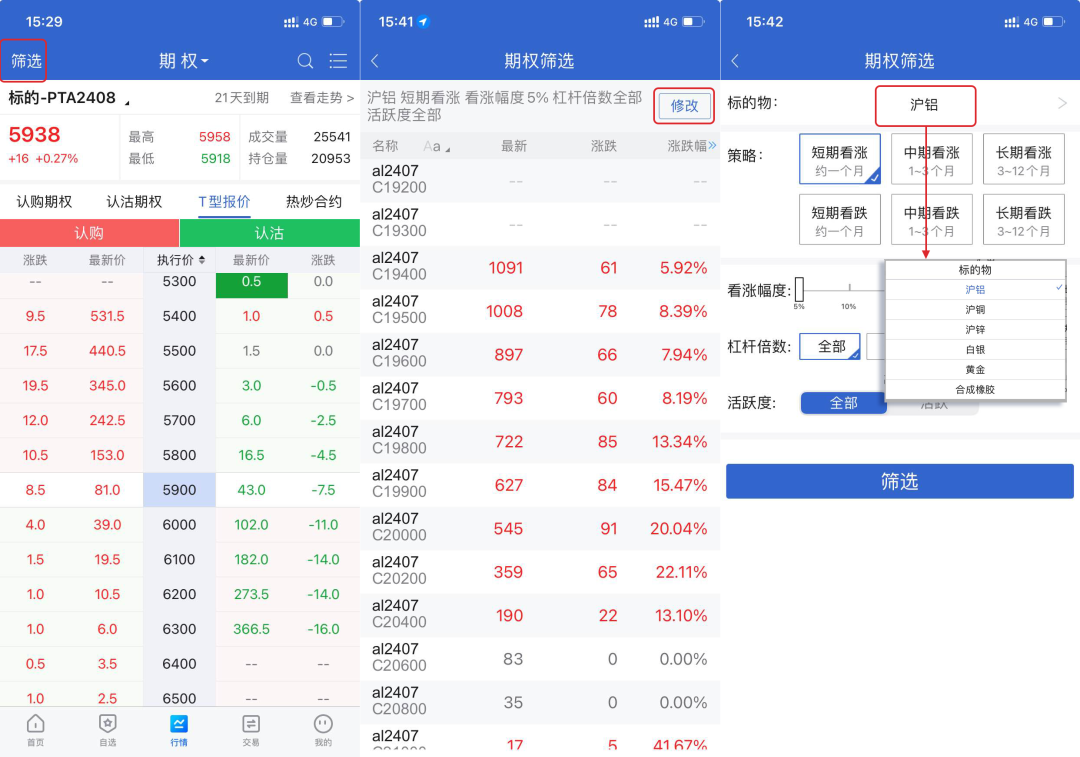Open 交易 trade icon
This screenshot has height=757, width=1080.
(251, 729)
